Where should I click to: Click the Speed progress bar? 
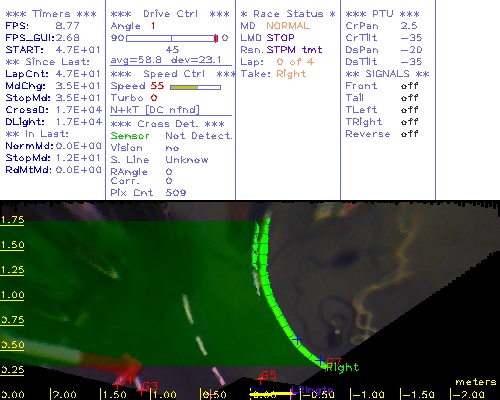pyautogui.click(x=195, y=87)
